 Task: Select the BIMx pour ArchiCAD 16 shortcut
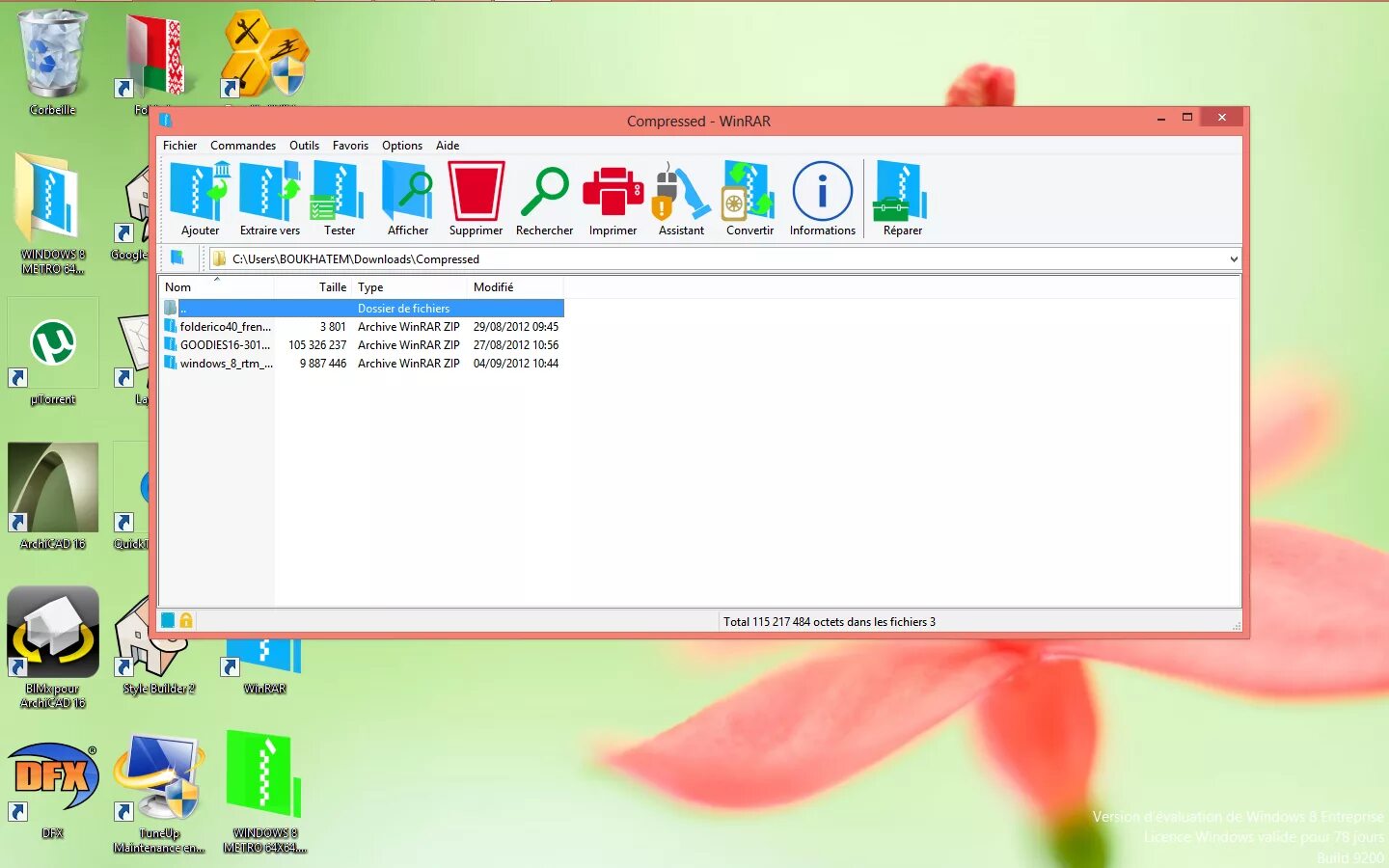click(x=52, y=647)
